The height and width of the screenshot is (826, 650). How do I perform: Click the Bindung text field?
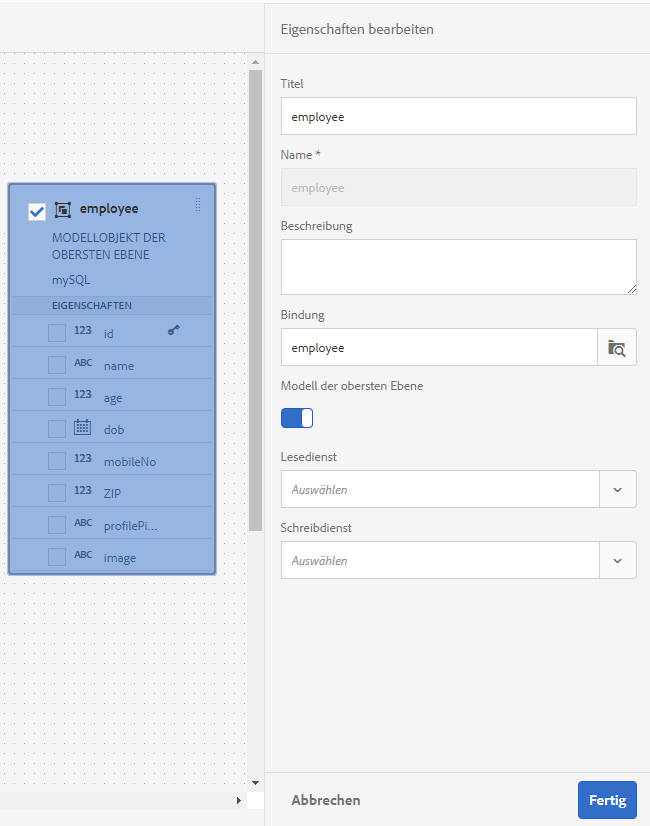[x=439, y=347]
